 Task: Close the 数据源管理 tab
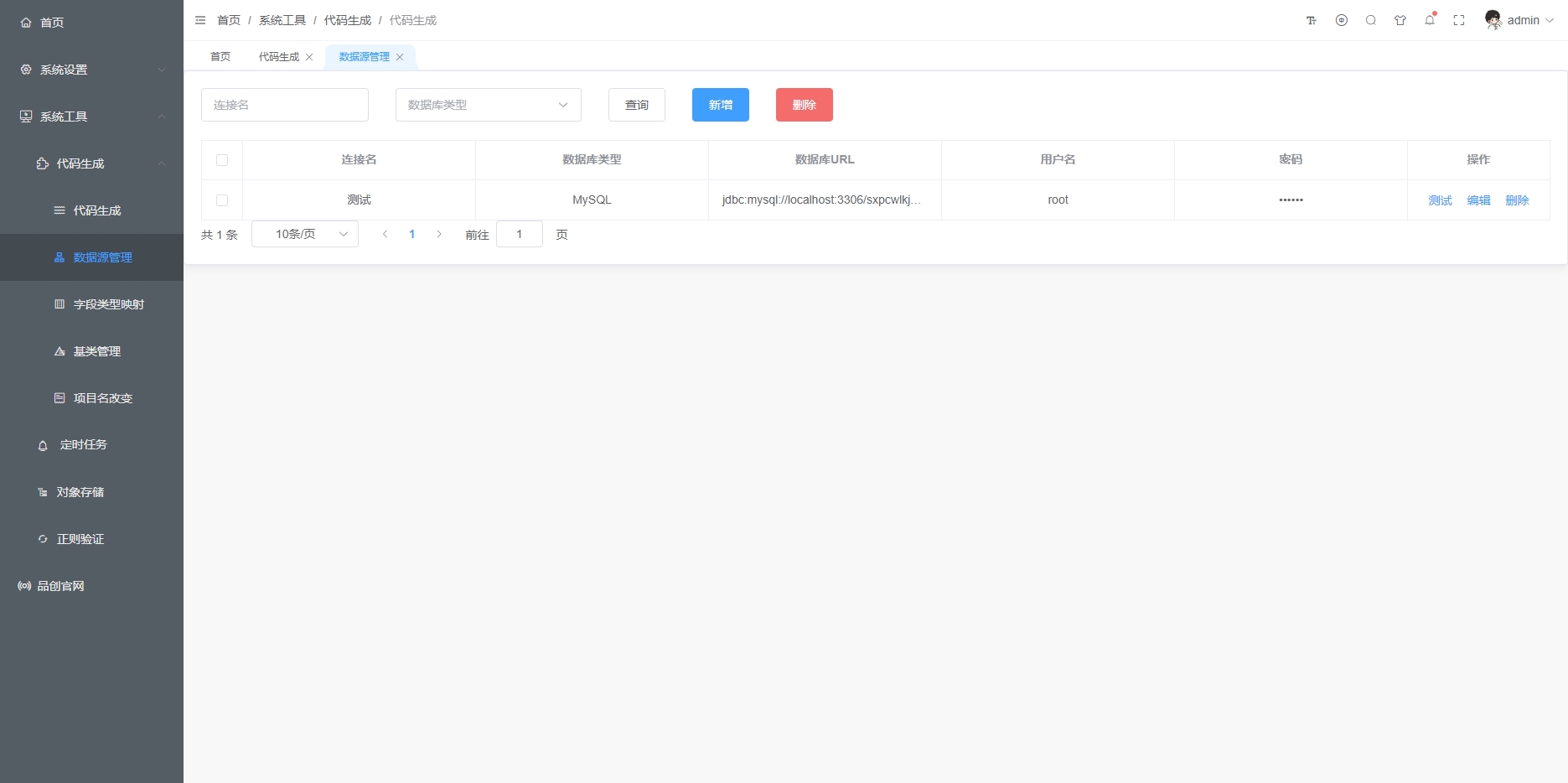(x=400, y=57)
